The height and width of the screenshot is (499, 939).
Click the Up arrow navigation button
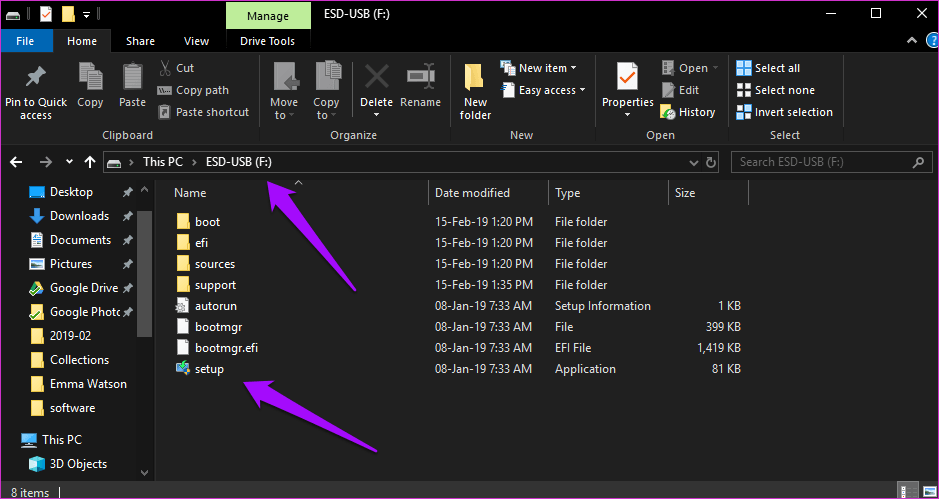click(90, 162)
